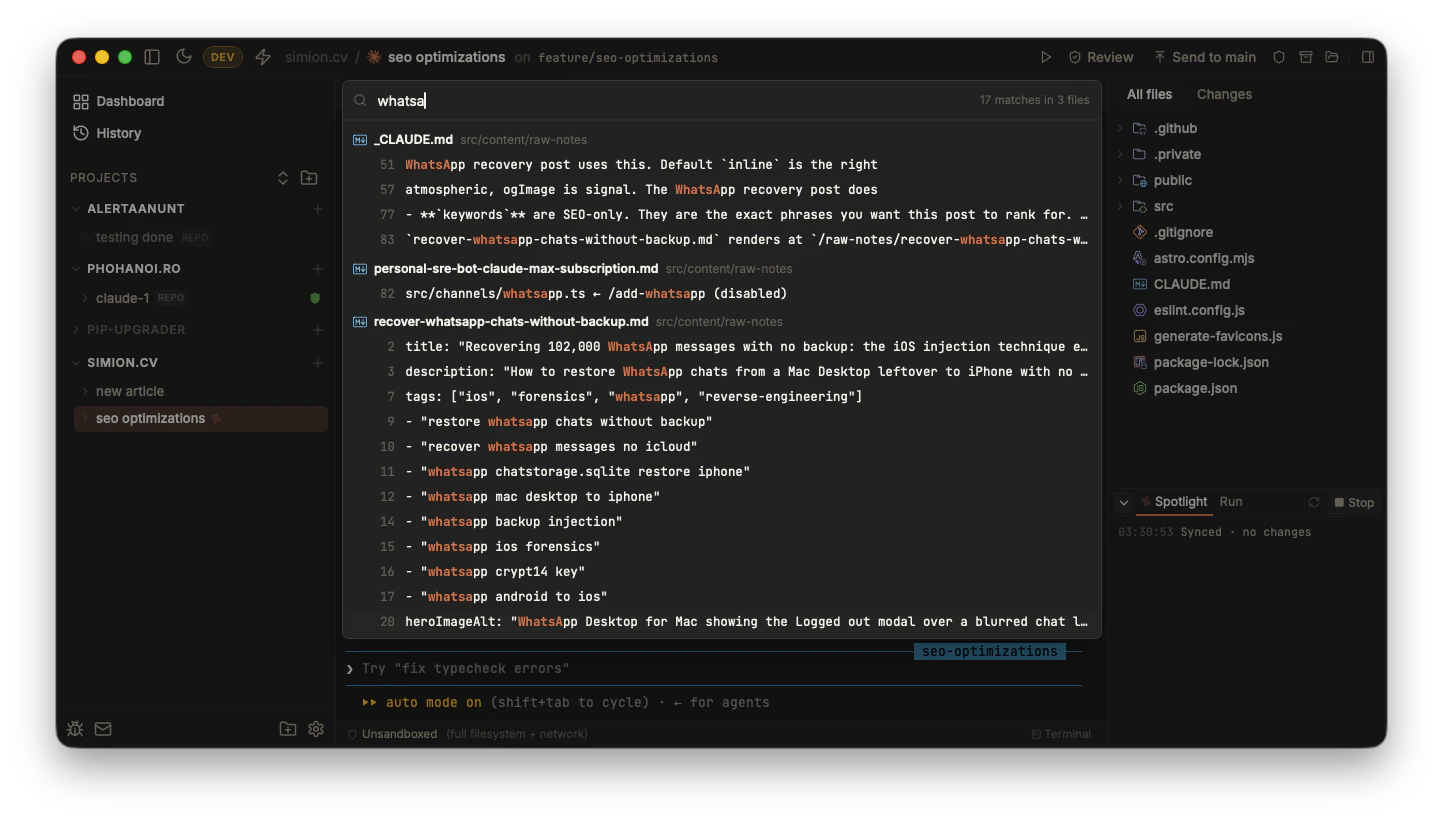1443x822 pixels.
Task: Click the play run icon beside Review
Action: tap(1046, 57)
